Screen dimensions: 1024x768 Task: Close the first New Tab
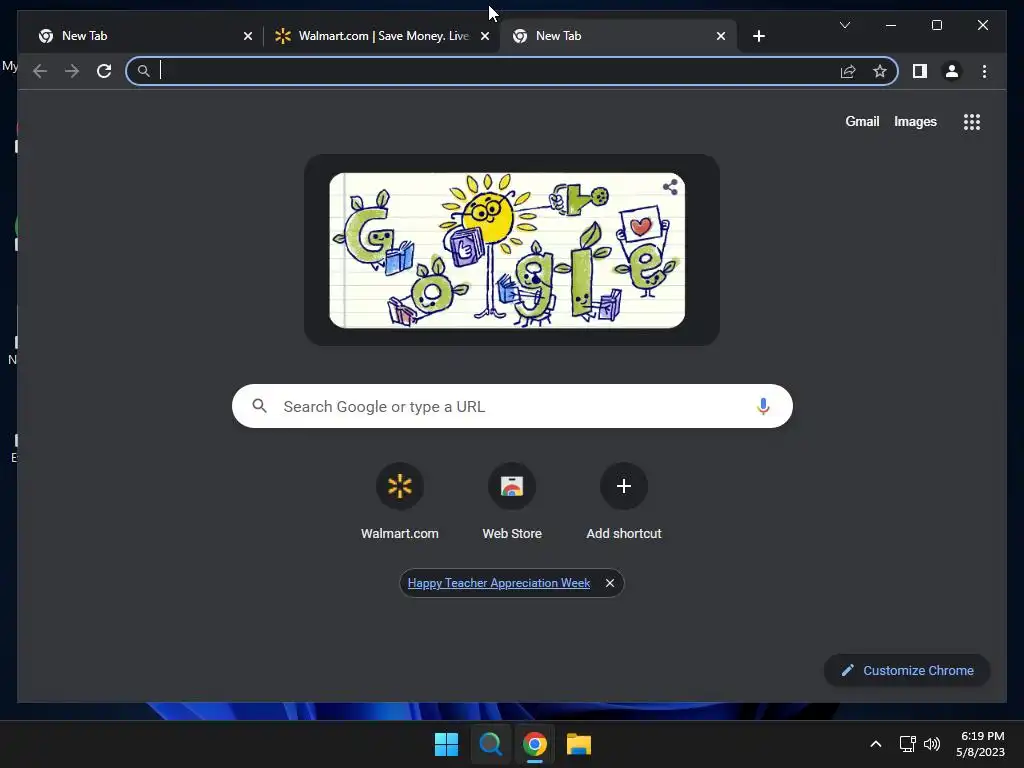tap(248, 36)
